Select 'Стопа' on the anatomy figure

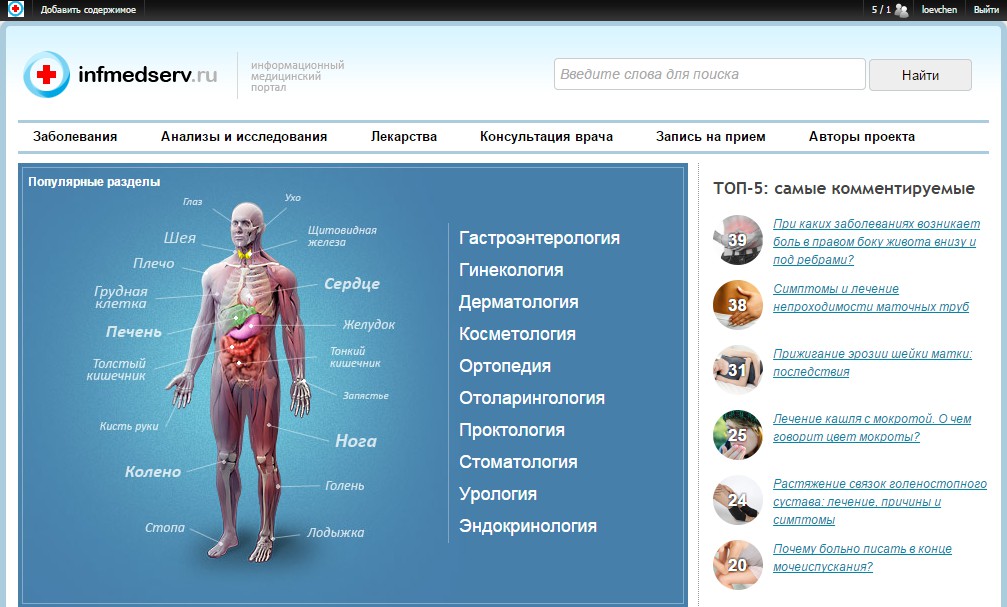[165, 527]
